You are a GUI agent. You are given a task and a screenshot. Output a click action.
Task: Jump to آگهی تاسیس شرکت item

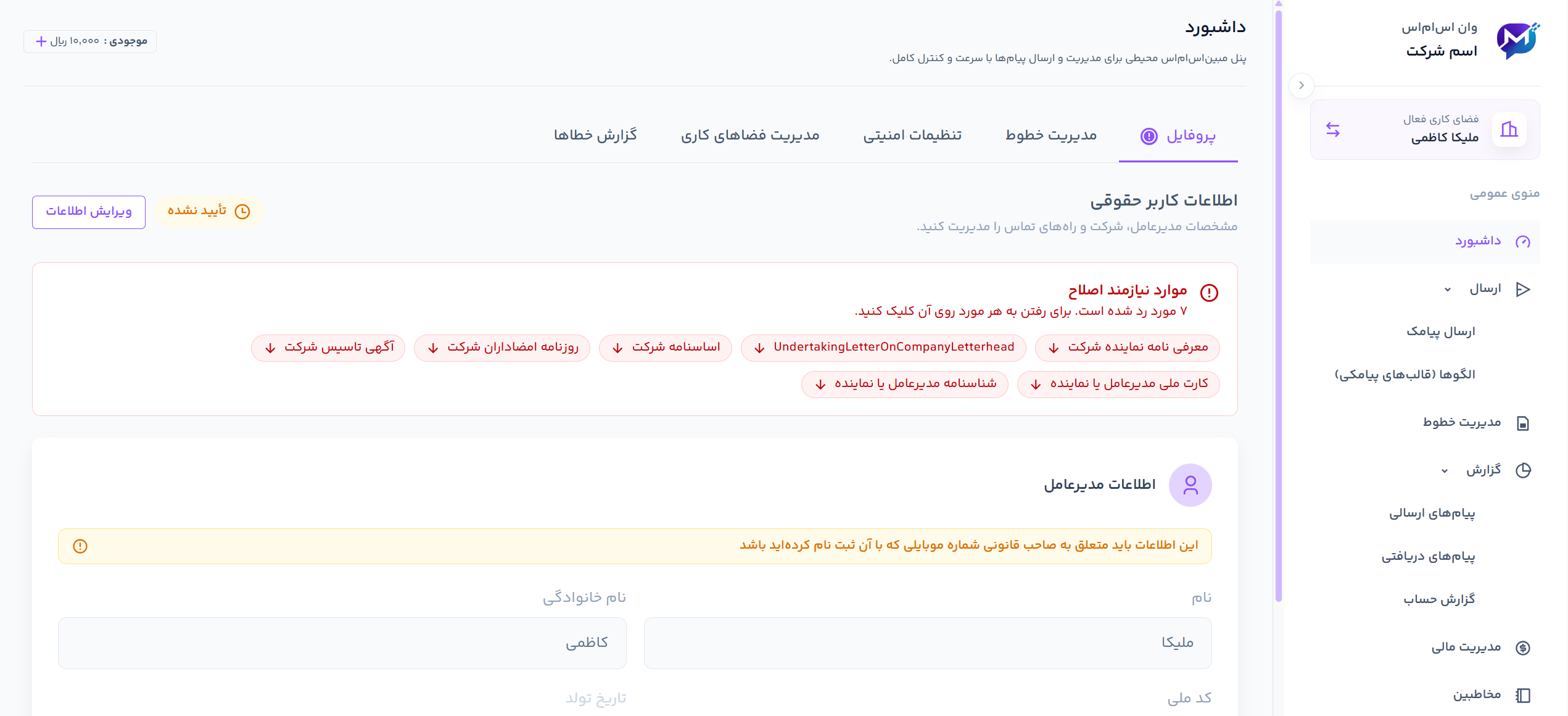tap(328, 348)
